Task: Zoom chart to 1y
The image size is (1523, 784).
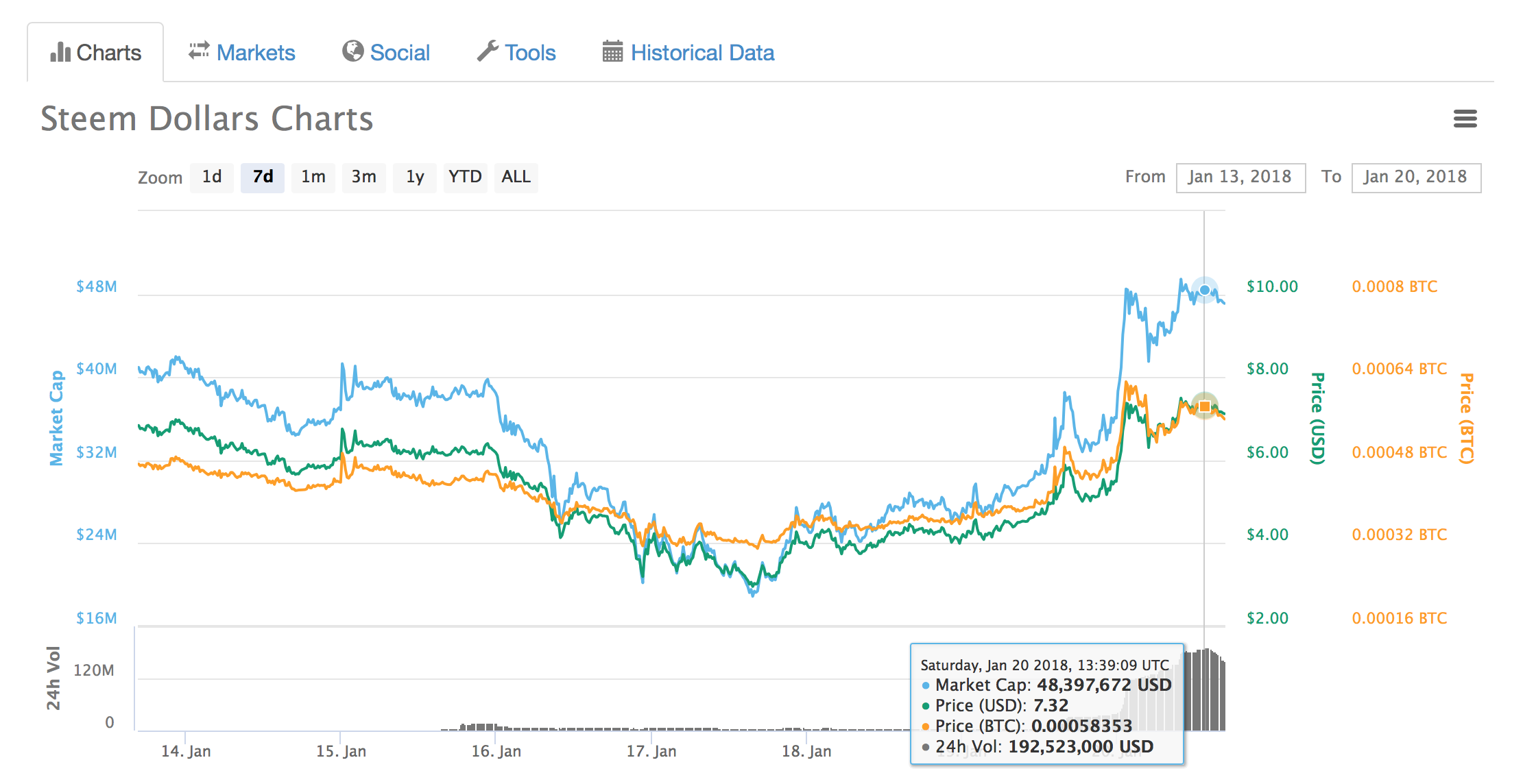Action: [415, 177]
